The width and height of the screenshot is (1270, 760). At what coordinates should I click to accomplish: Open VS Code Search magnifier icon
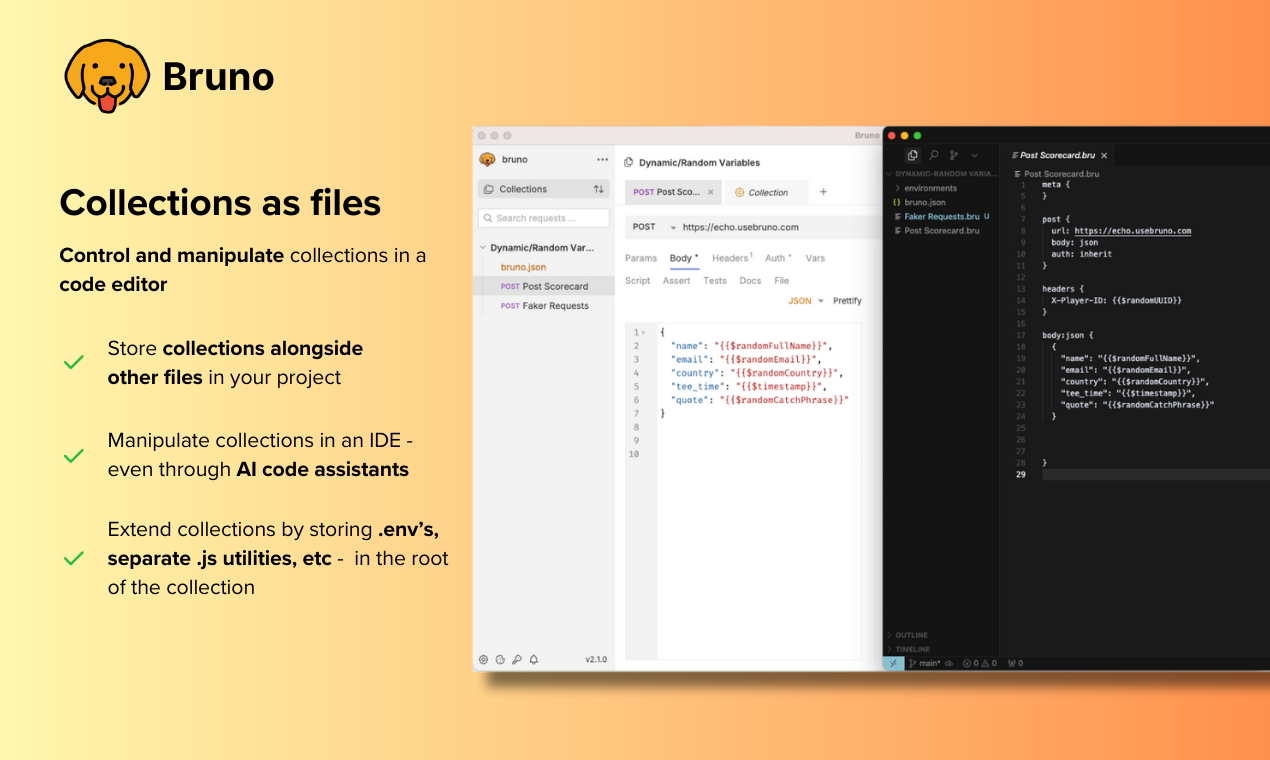933,155
